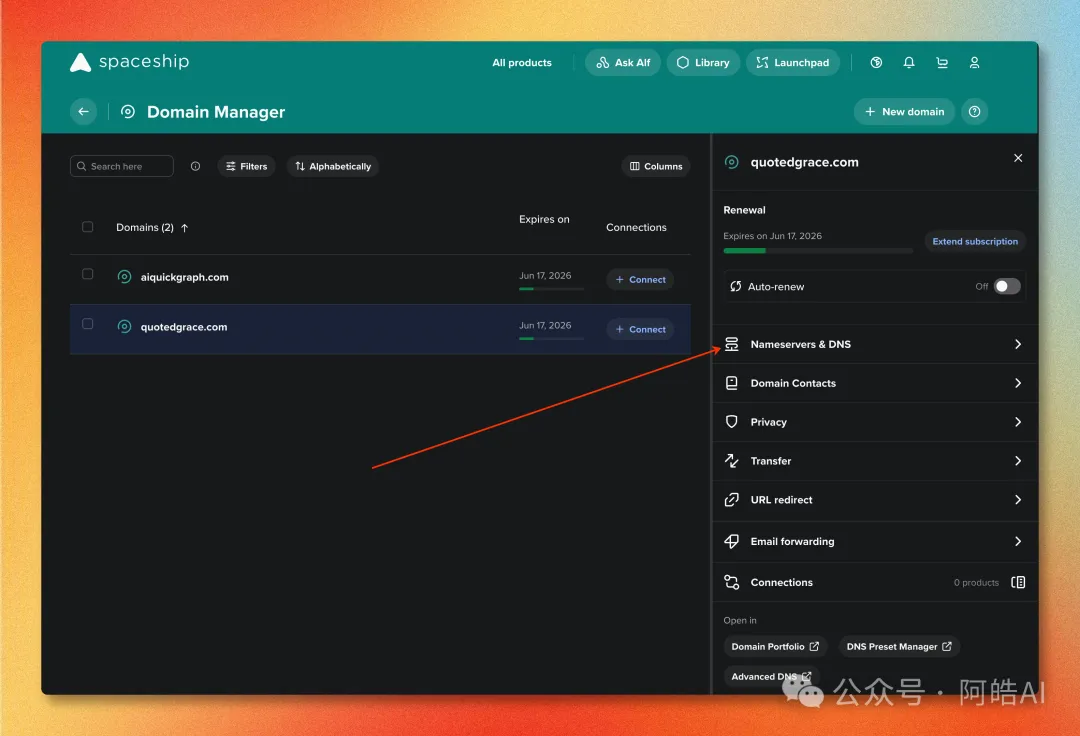The width and height of the screenshot is (1080, 736).
Task: Click the URL redirect link icon
Action: (x=731, y=500)
